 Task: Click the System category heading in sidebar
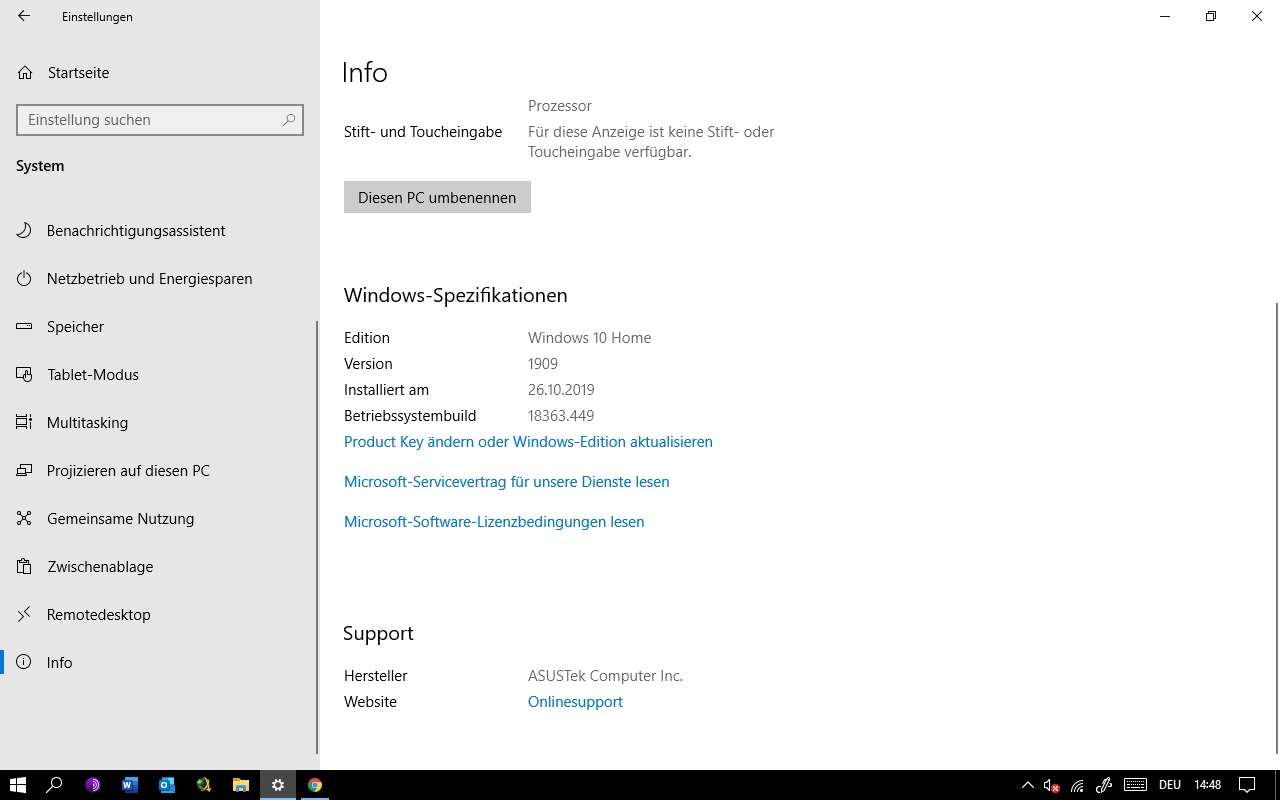coord(40,166)
